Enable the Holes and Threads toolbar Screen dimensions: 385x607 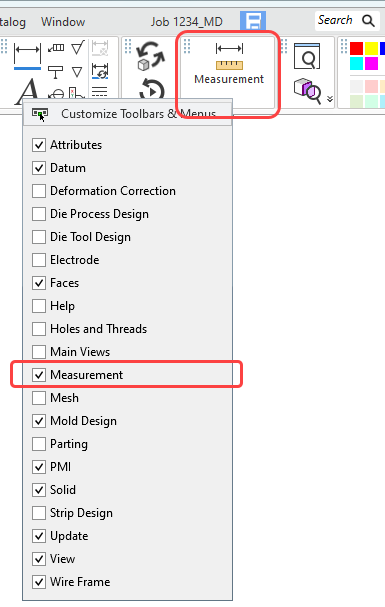(39, 329)
